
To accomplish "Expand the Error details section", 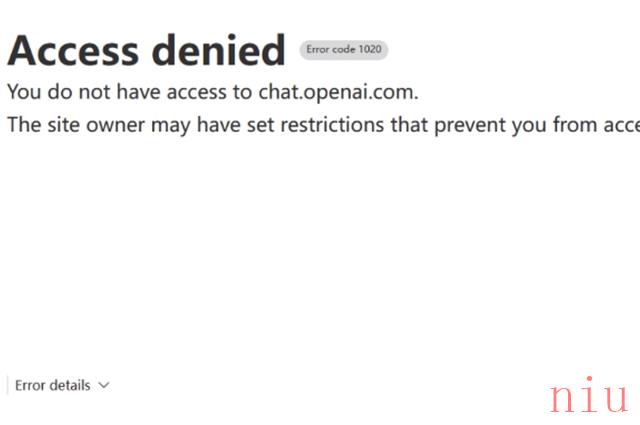I will click(x=62, y=385).
